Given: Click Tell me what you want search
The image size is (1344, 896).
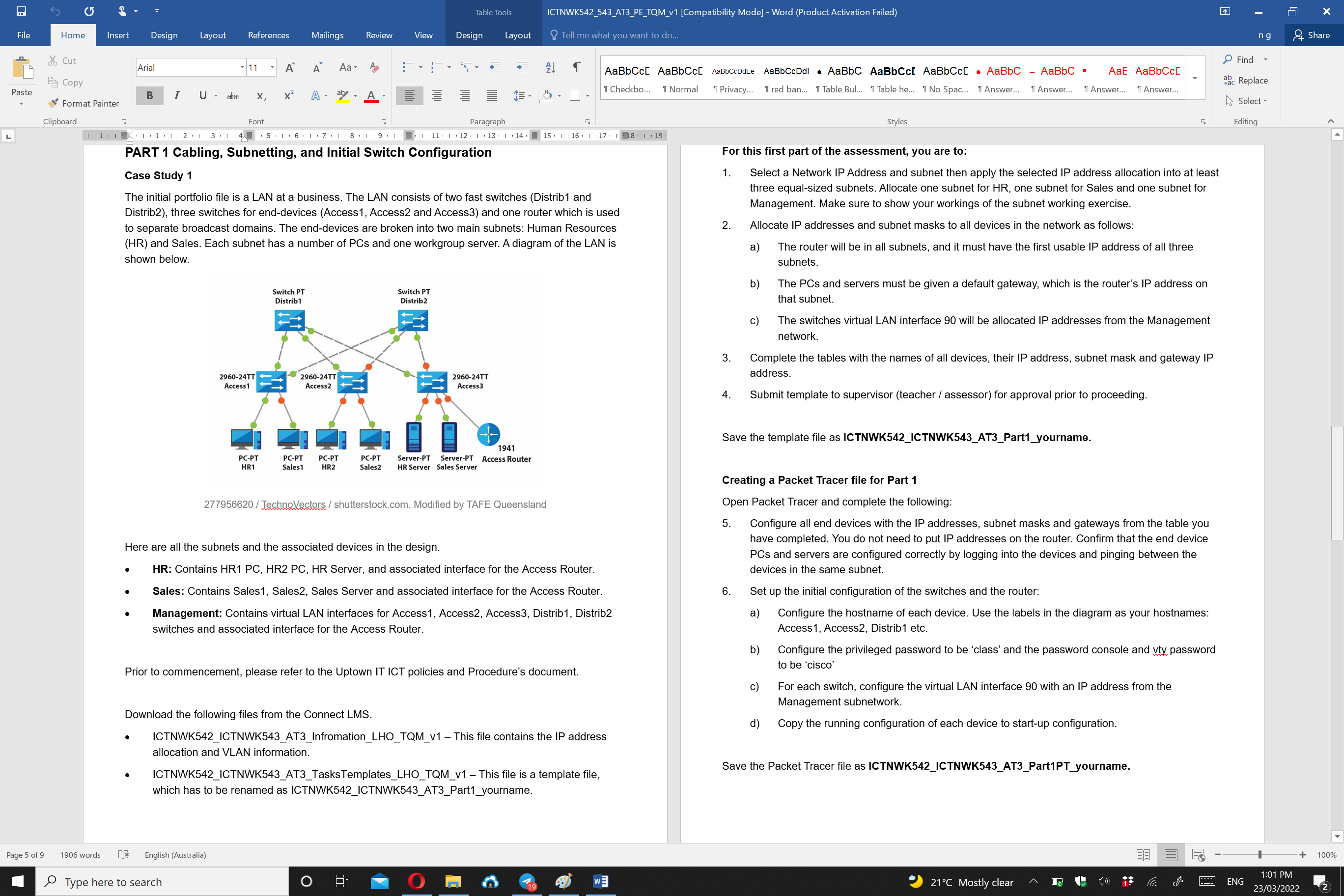Looking at the screenshot, I should (619, 35).
